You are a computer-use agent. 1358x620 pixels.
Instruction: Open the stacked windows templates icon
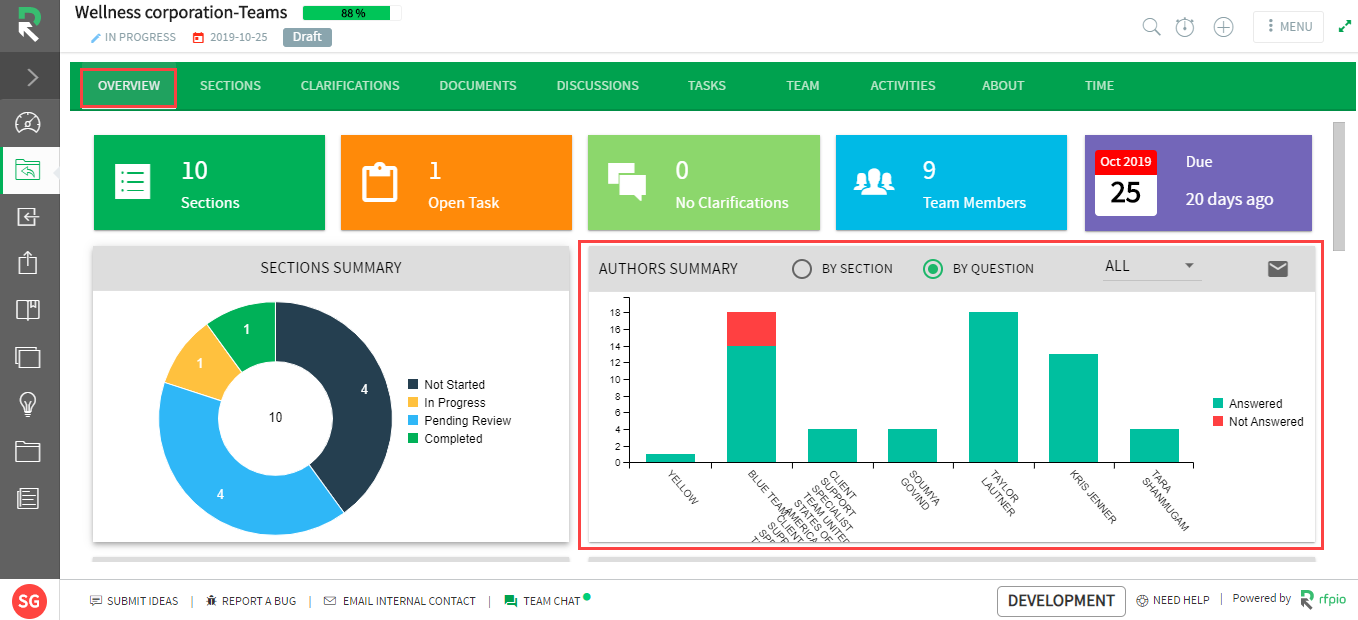(x=28, y=356)
